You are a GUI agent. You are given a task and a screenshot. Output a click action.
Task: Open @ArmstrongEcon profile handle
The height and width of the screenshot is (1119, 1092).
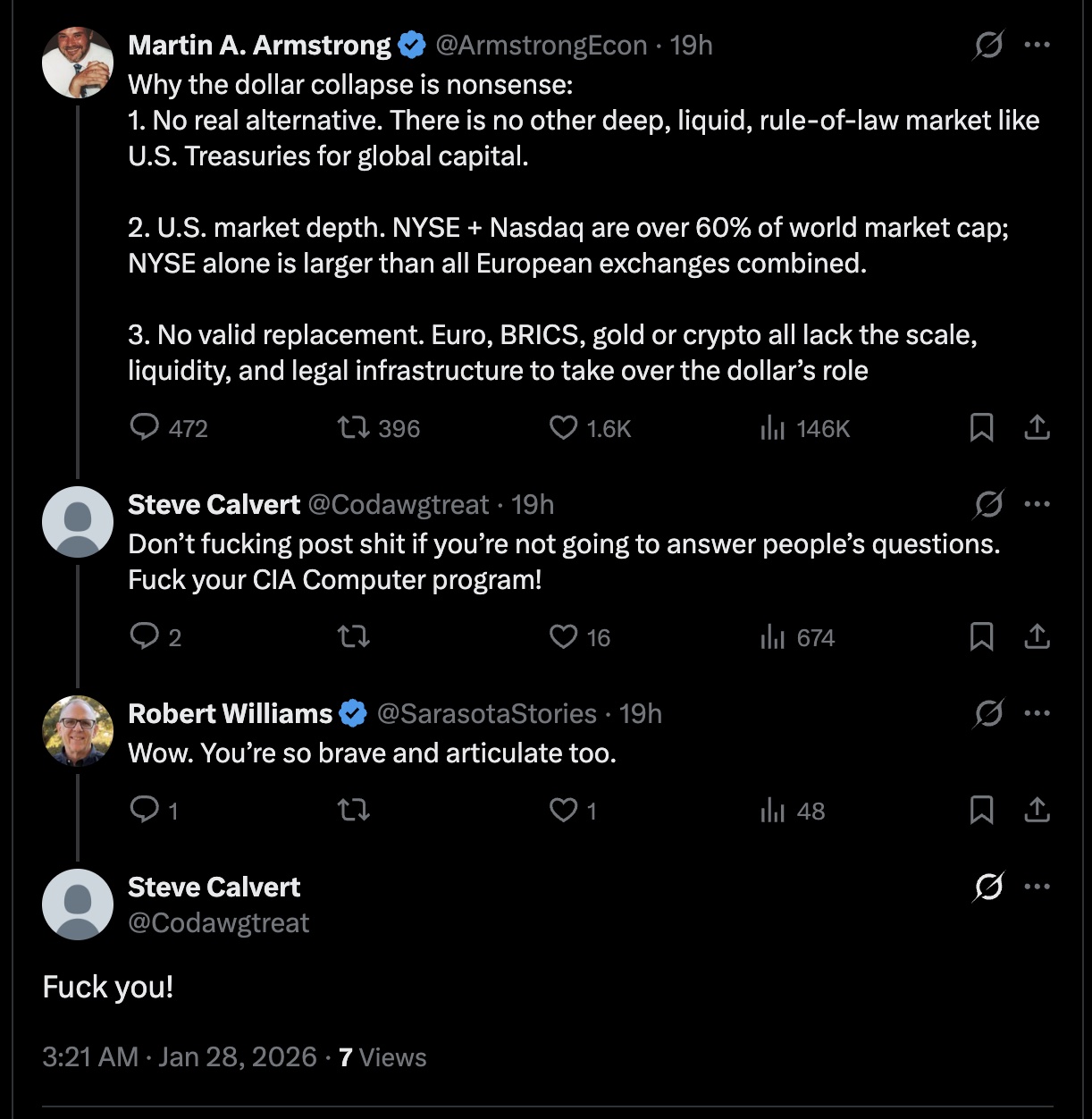[541, 45]
